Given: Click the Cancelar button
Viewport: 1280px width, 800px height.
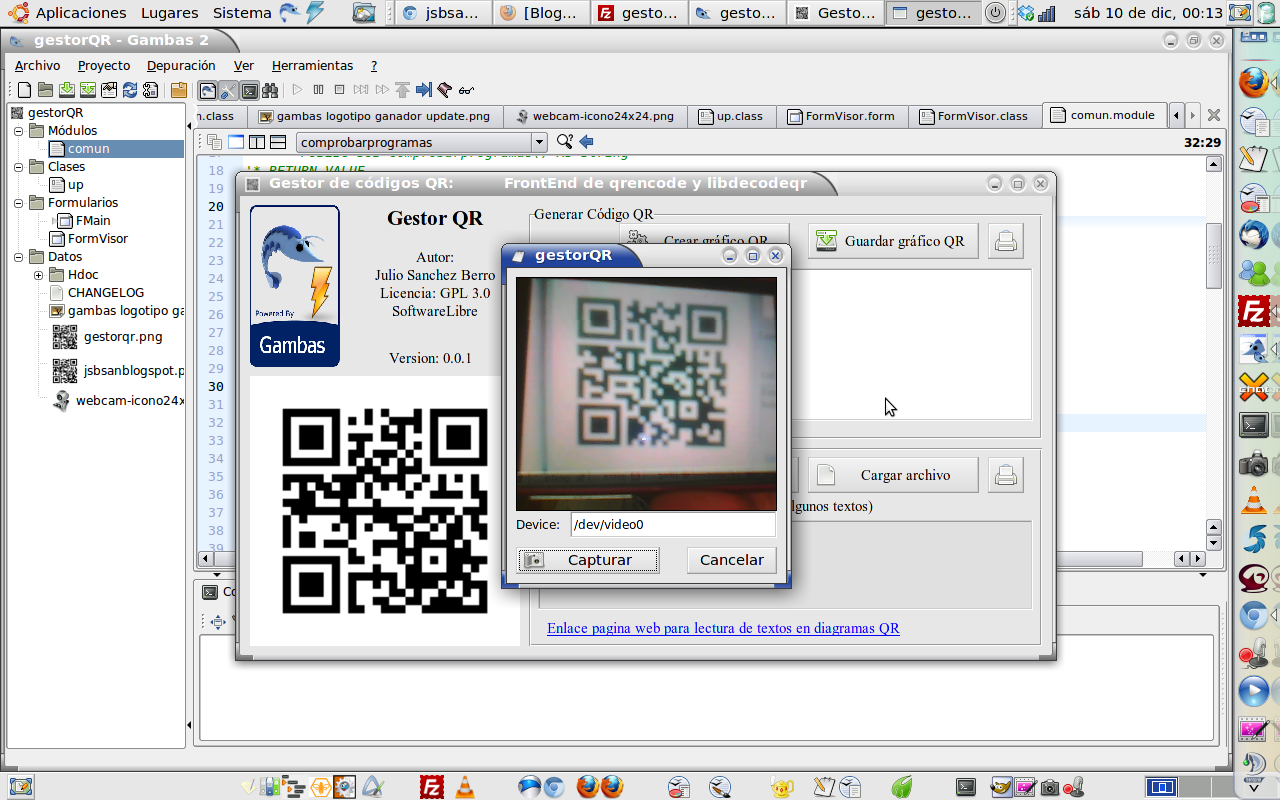Looking at the screenshot, I should 732,560.
